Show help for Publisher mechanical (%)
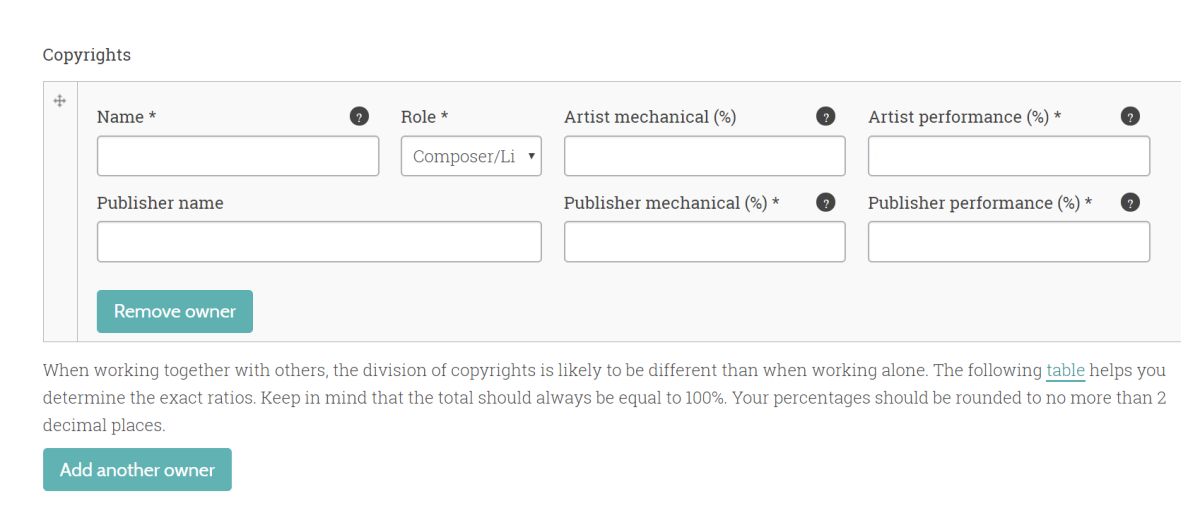This screenshot has width=1200, height=520. click(826, 203)
